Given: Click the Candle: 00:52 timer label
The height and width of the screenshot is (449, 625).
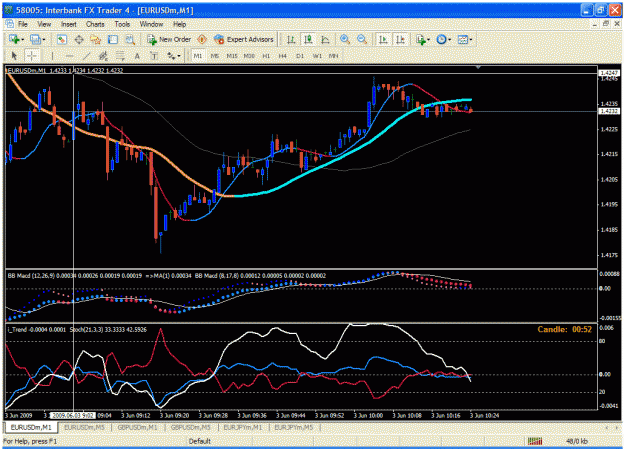Looking at the screenshot, I should (564, 329).
